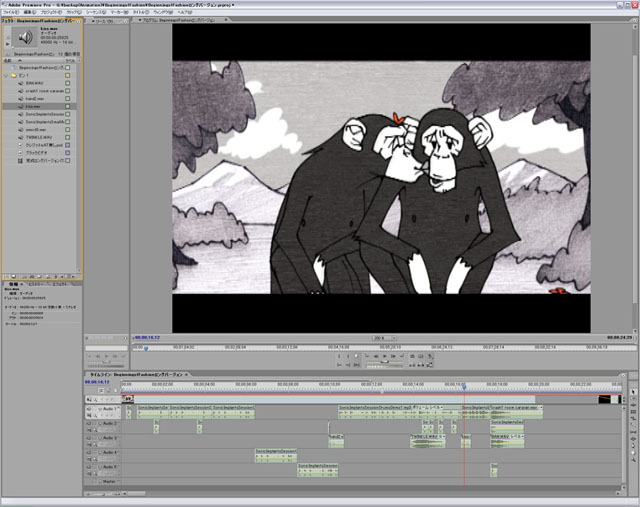Viewport: 640px width, 507px height.
Task: Select the Razor tool
Action: 633,425
